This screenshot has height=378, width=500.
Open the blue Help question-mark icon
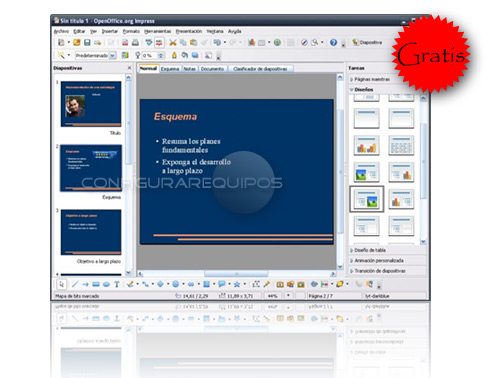point(333,43)
